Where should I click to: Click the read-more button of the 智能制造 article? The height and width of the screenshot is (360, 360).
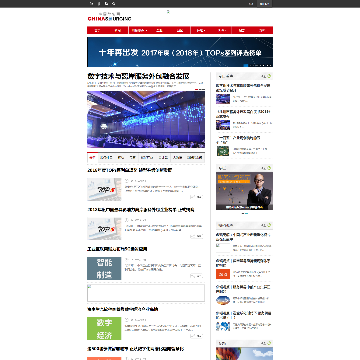pyautogui.click(x=196, y=276)
